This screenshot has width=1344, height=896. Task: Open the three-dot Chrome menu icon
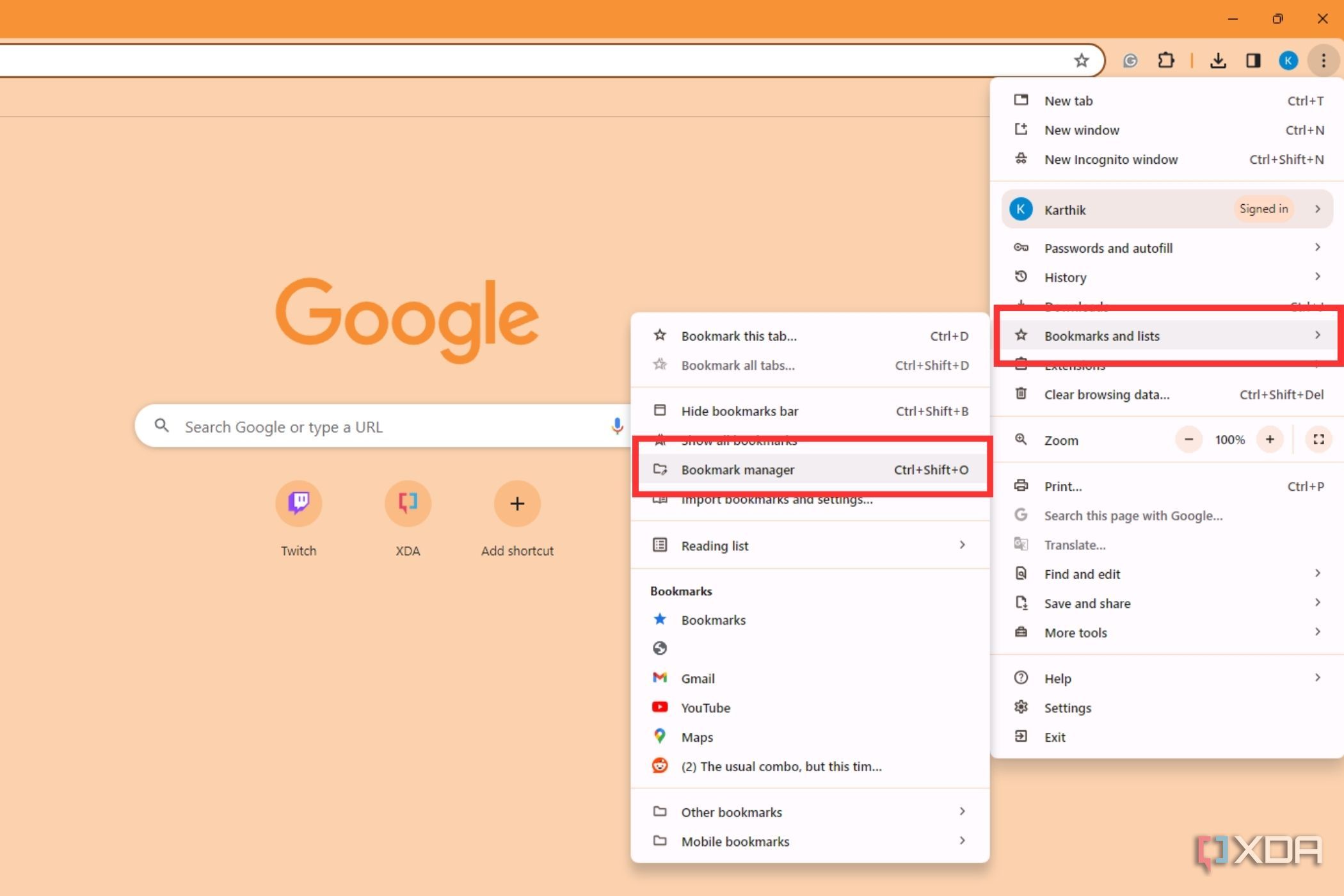(x=1322, y=60)
